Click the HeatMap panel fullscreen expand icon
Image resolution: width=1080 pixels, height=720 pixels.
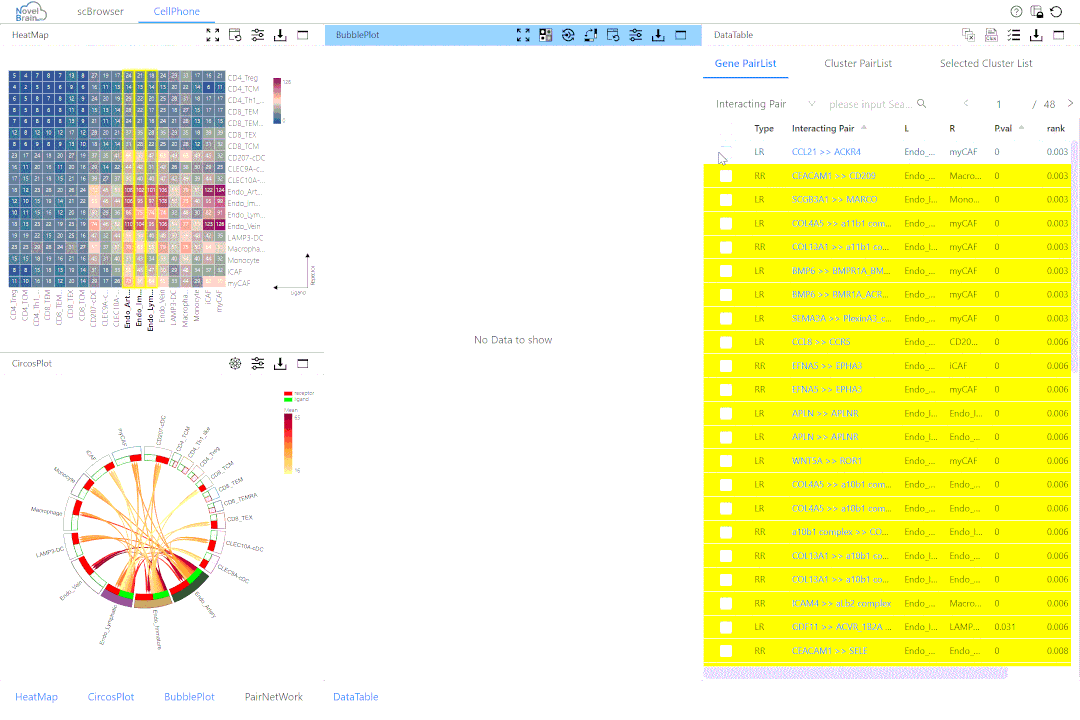[212, 35]
